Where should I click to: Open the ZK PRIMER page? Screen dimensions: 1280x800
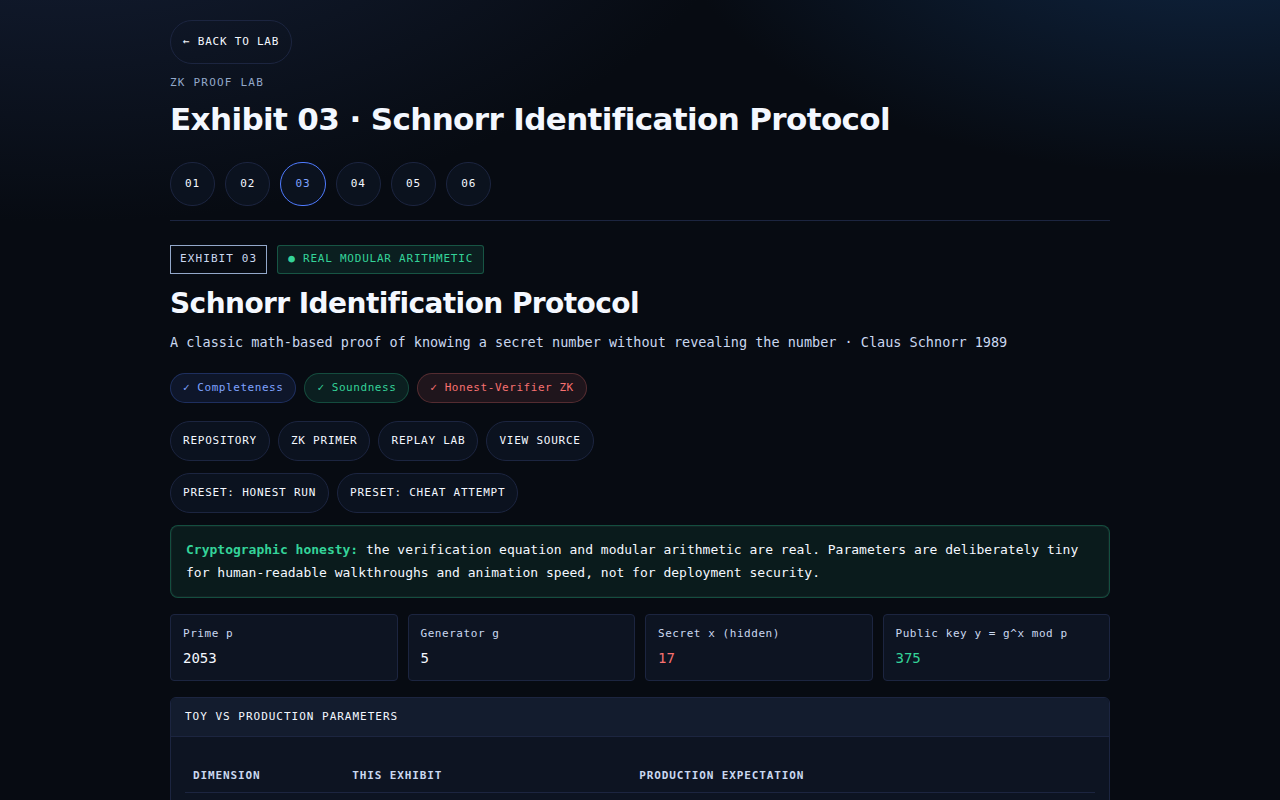coord(323,440)
